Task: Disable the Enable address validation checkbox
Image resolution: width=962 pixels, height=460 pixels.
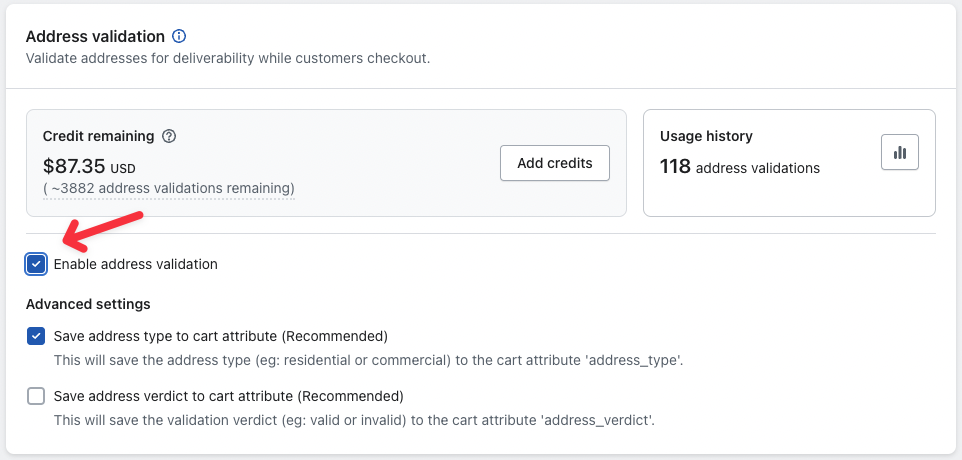Action: [x=37, y=264]
